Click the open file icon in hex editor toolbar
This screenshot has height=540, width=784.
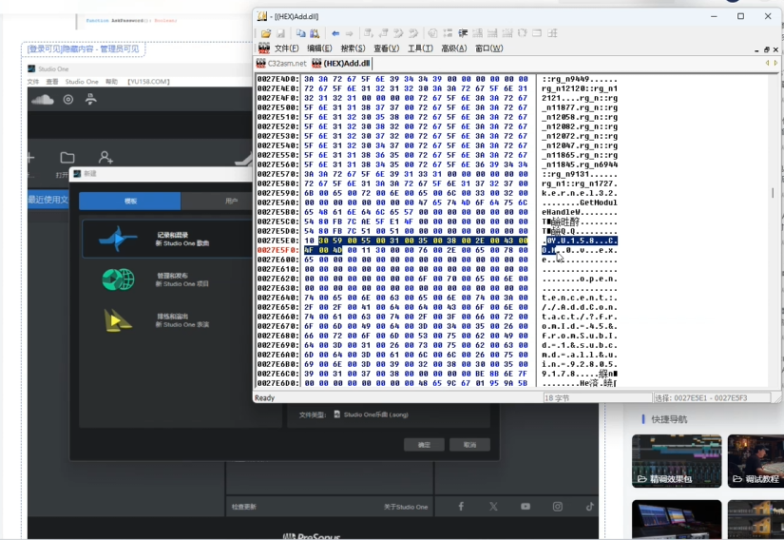point(266,33)
